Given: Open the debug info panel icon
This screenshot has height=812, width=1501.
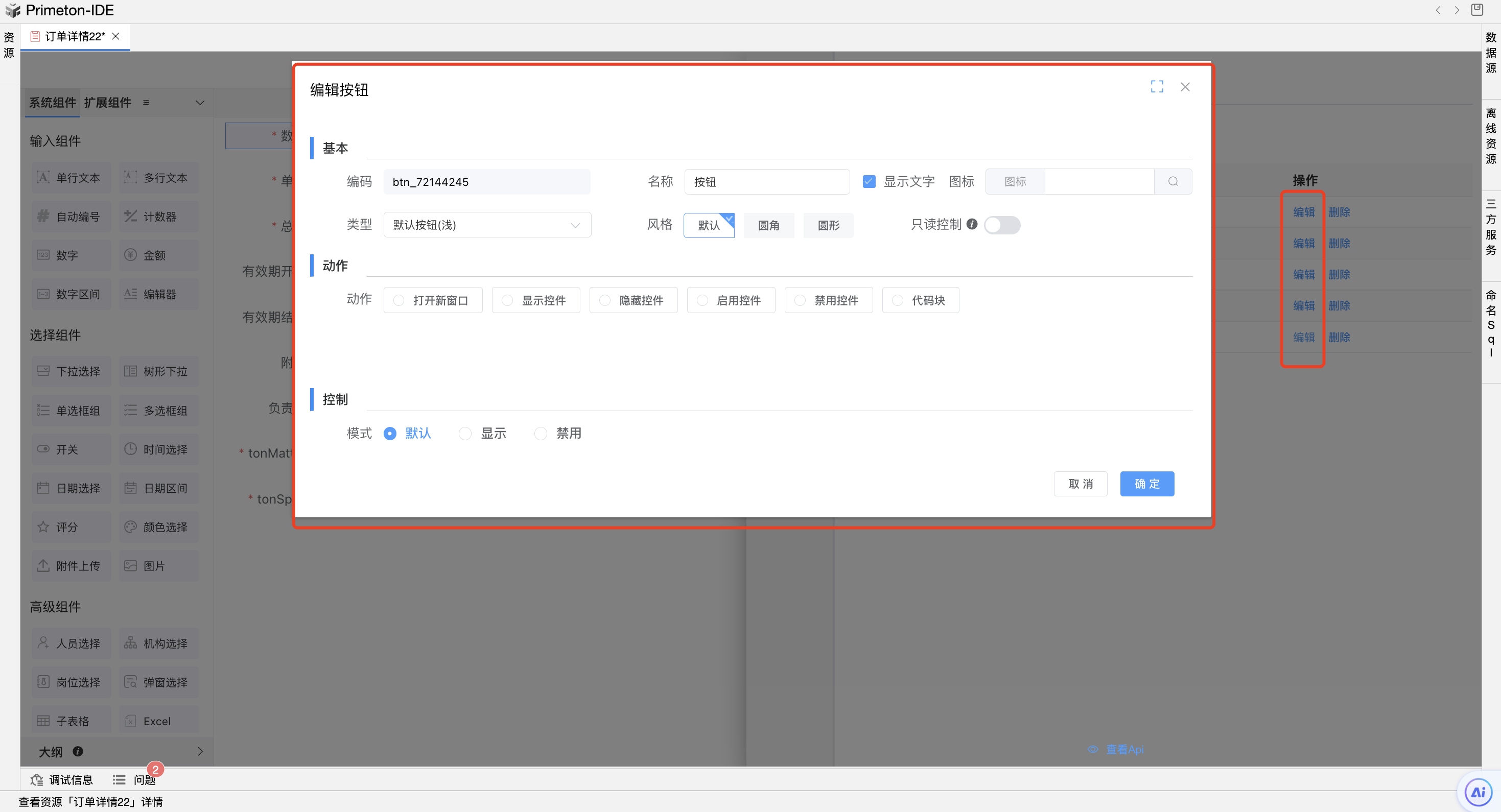Looking at the screenshot, I should pos(37,780).
